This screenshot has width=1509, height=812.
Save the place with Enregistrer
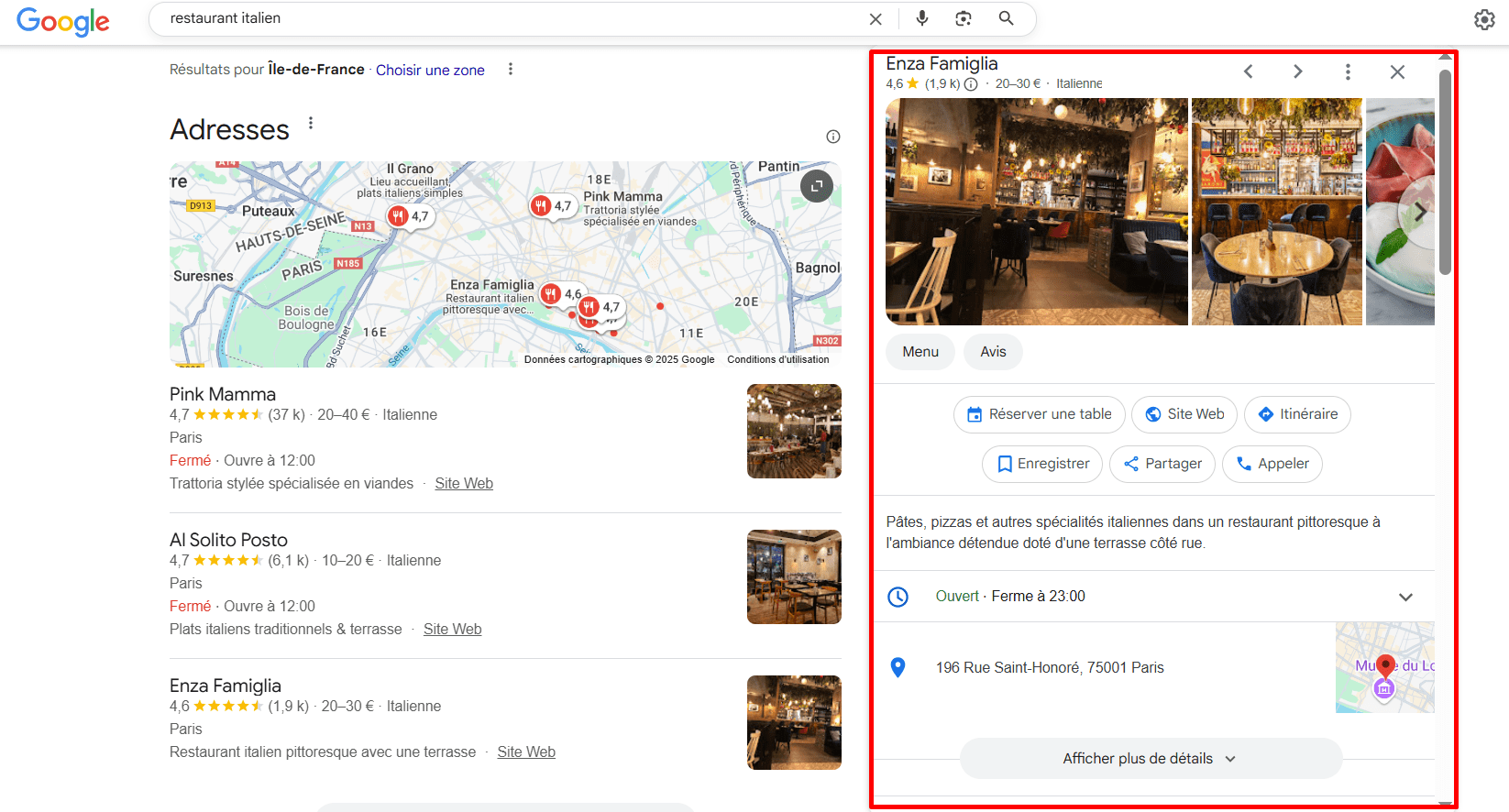click(1042, 464)
